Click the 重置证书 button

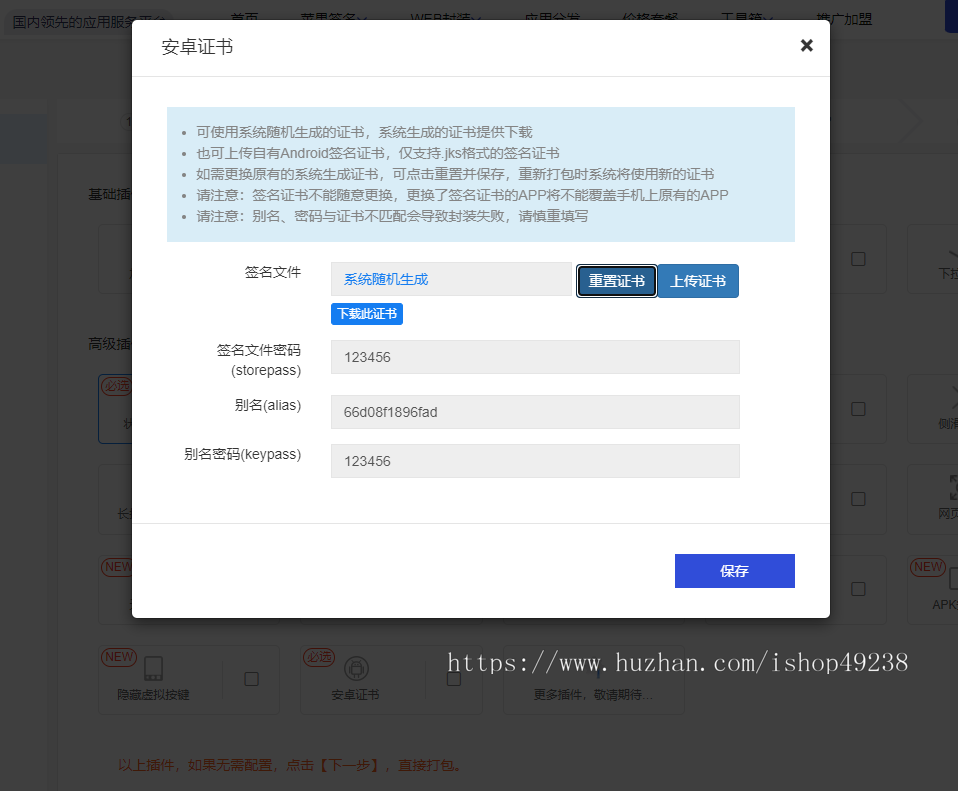click(616, 281)
